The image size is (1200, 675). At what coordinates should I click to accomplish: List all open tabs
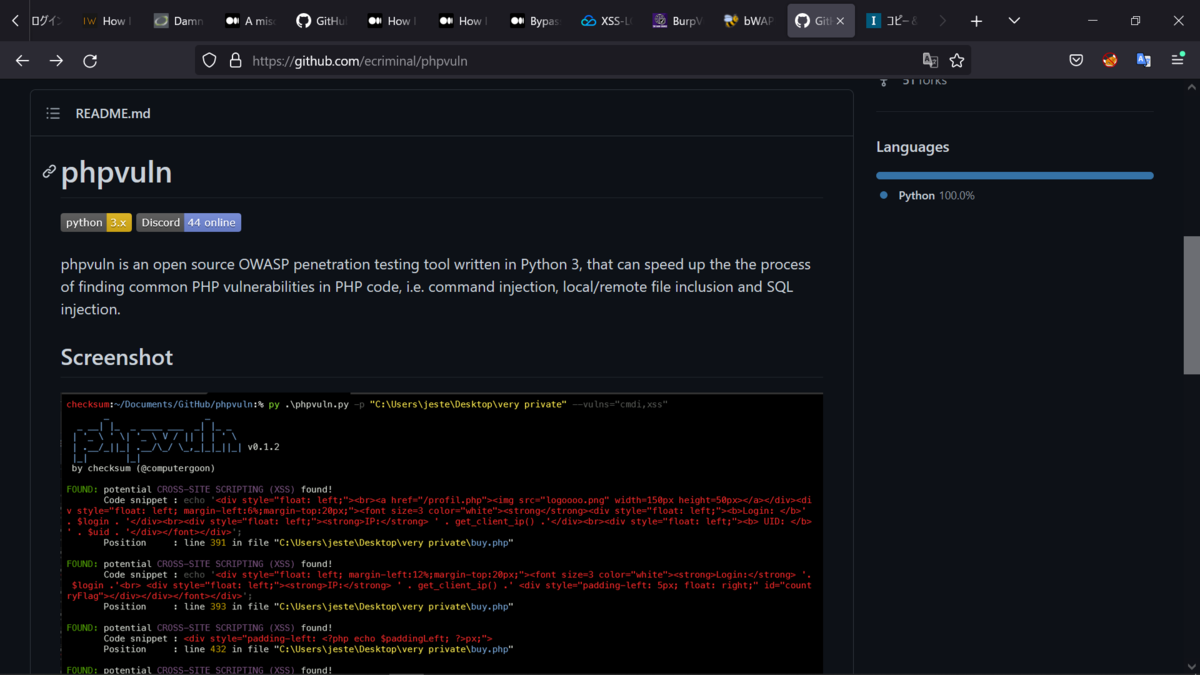[x=1014, y=21]
